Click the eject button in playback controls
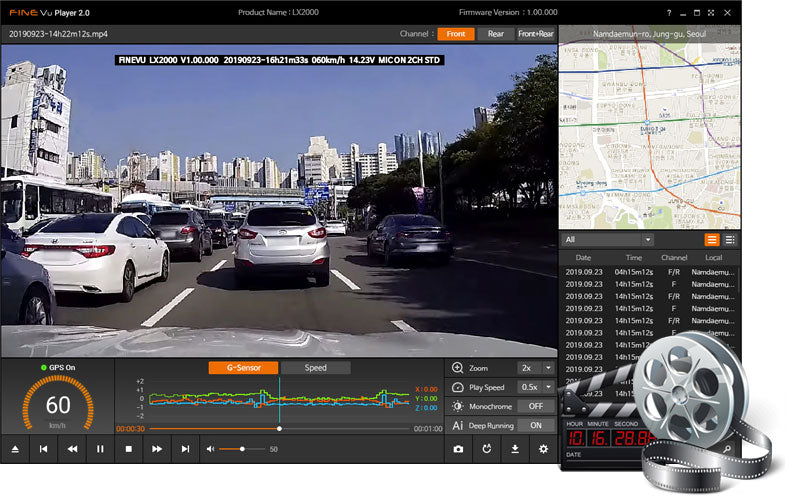Screen dimensions: 789x498 pyautogui.click(x=15, y=449)
